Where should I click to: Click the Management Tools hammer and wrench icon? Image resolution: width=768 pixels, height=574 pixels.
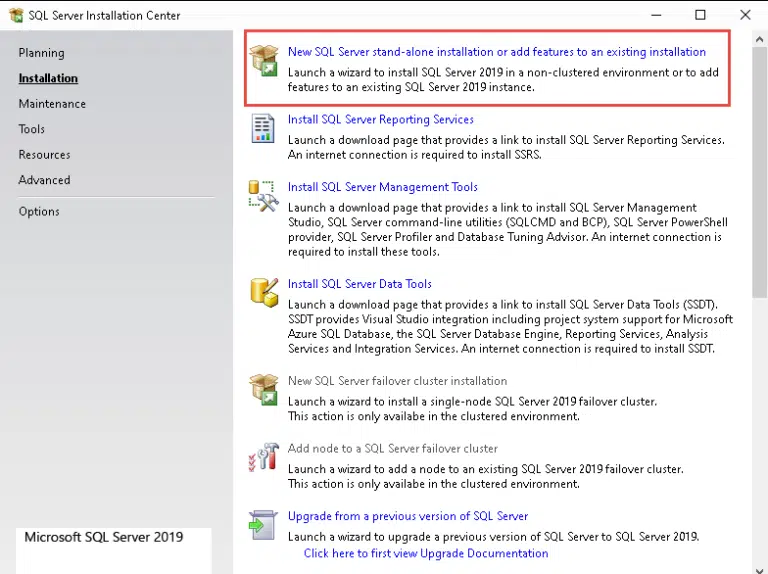(x=264, y=196)
